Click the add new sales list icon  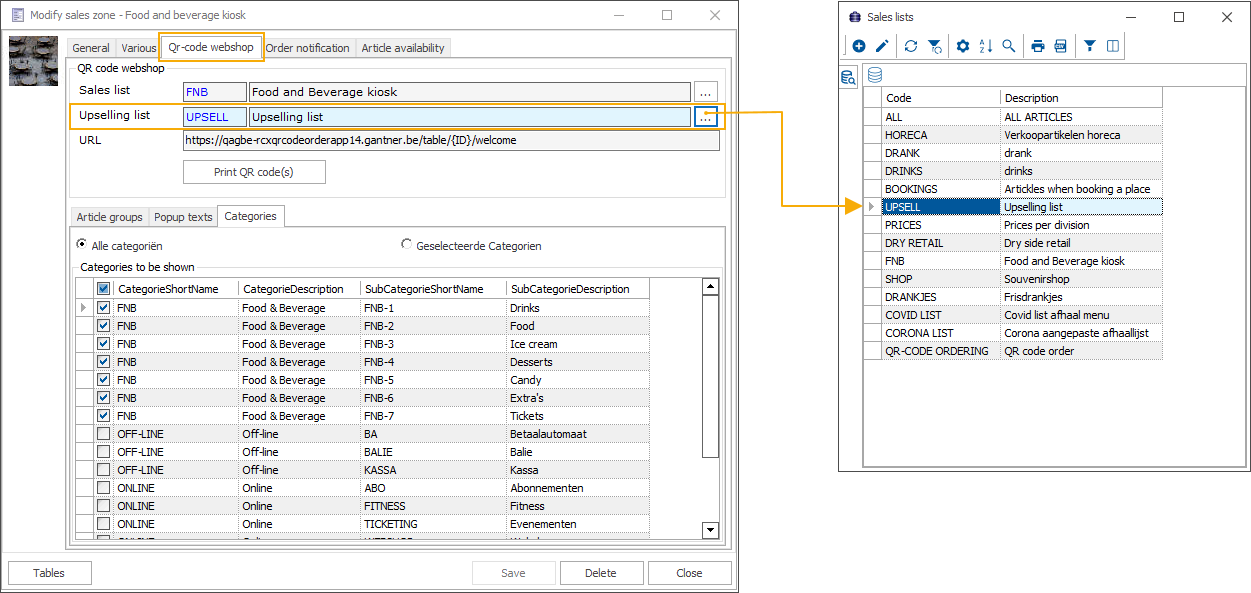point(859,46)
